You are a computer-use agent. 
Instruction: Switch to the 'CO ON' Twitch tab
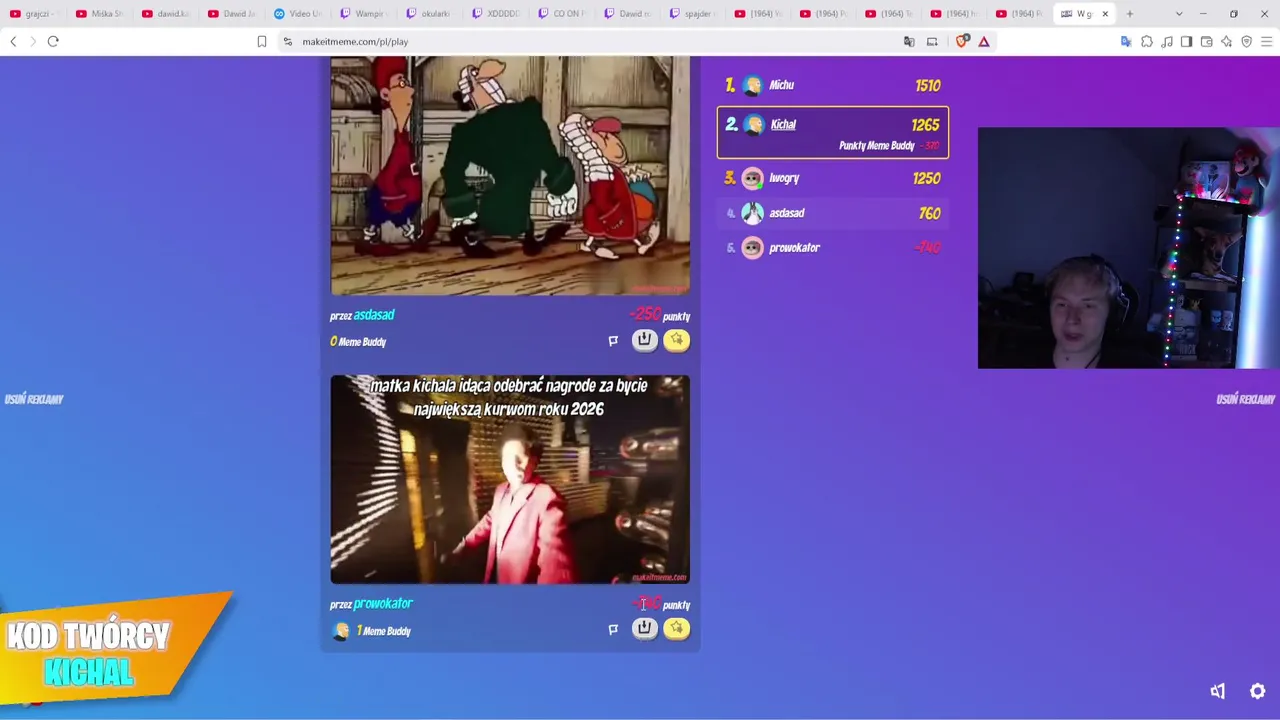click(561, 14)
